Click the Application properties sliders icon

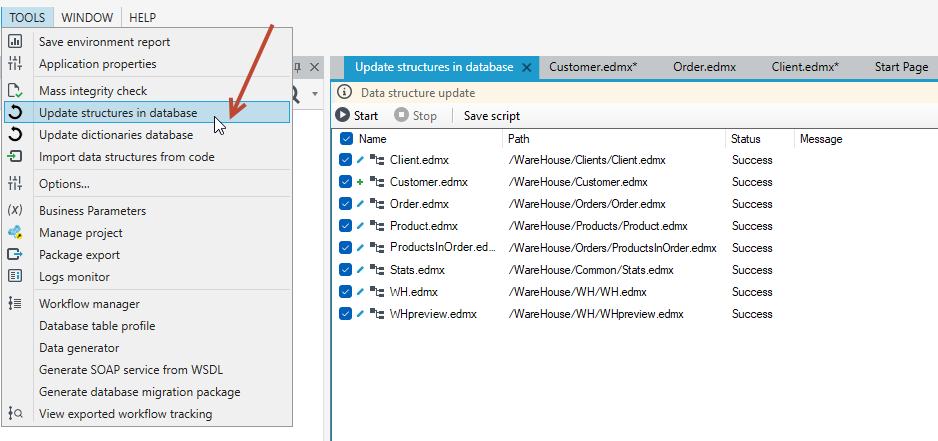(15, 63)
